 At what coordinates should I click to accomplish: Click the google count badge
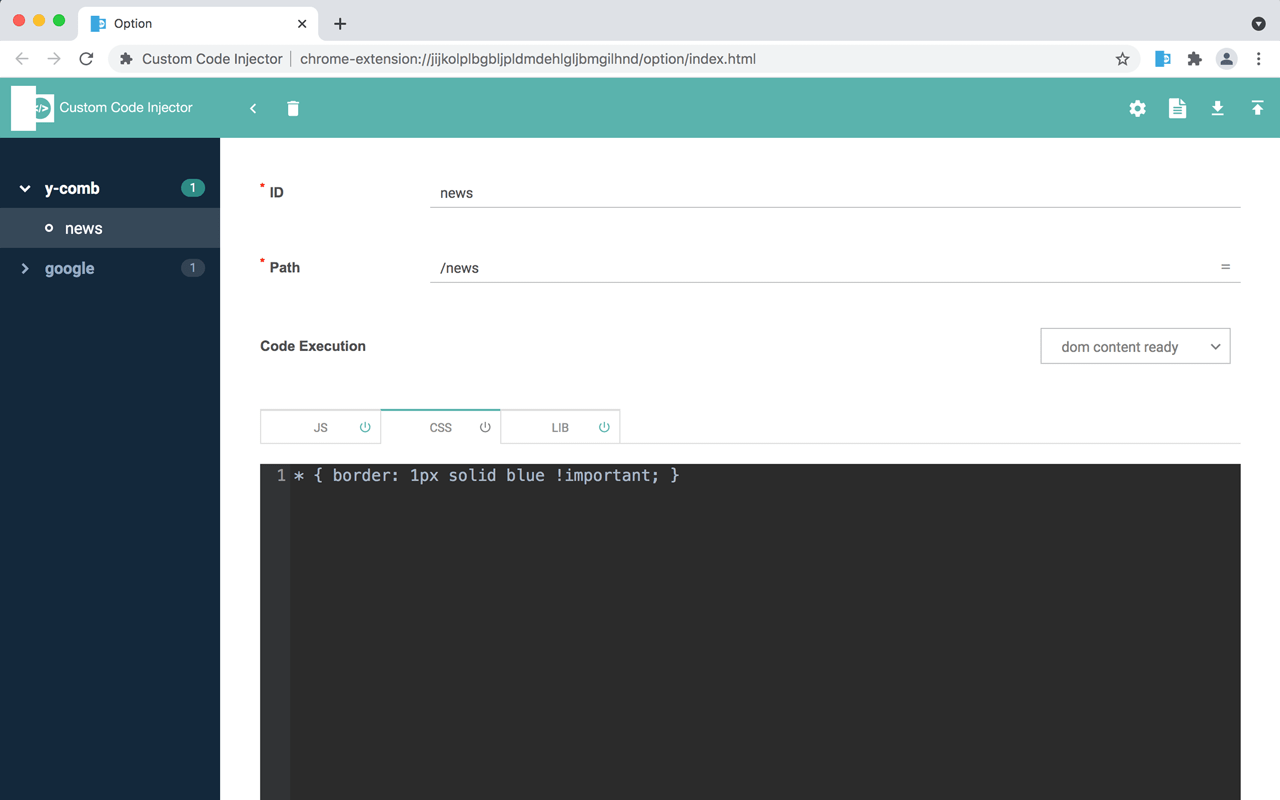click(193, 268)
